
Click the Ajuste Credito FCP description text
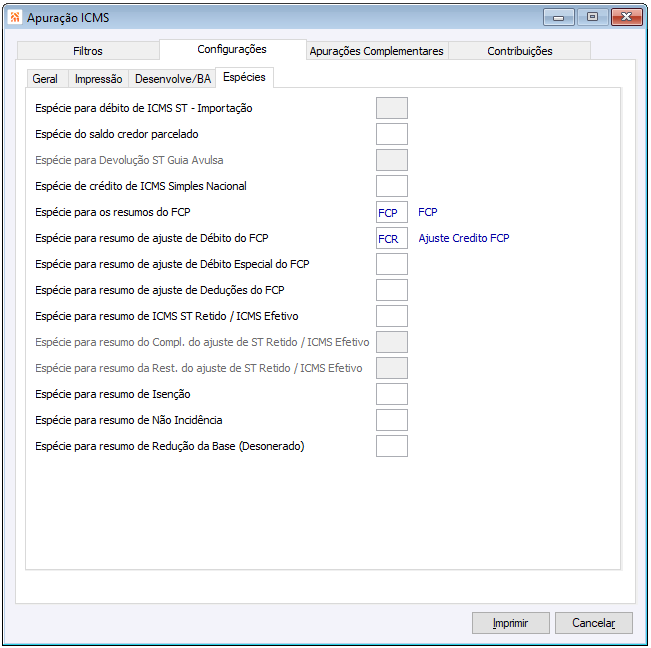(x=464, y=238)
